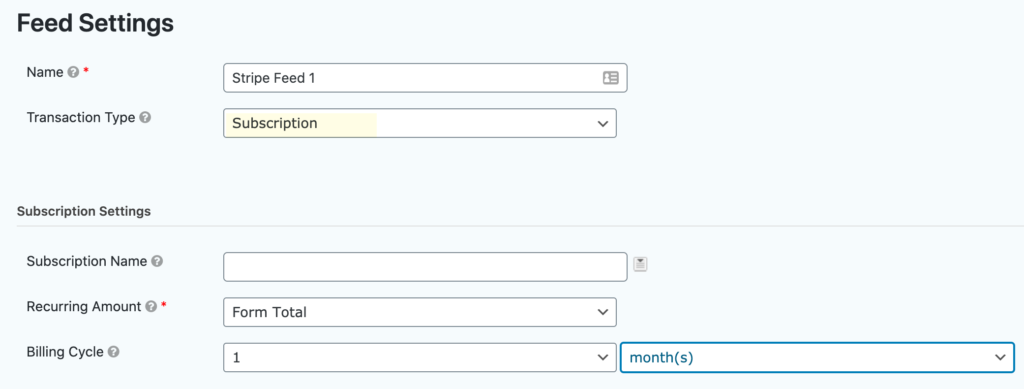Click the Subscription Settings section heading
Viewport: 1024px width, 389px height.
(84, 211)
